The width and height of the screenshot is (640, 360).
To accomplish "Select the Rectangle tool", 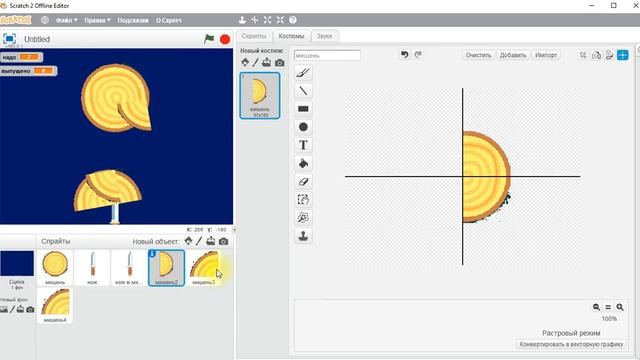I will [303, 109].
